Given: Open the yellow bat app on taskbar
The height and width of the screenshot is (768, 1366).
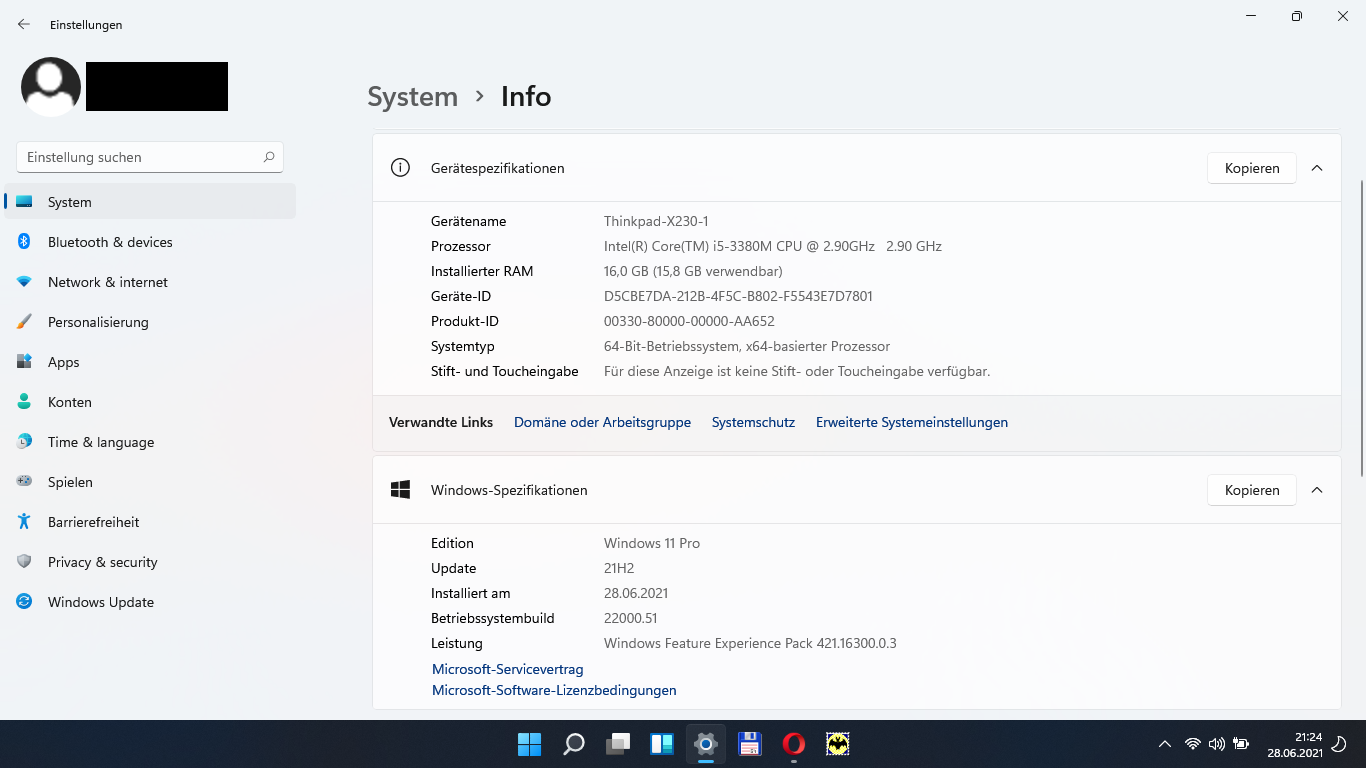Looking at the screenshot, I should 838,744.
